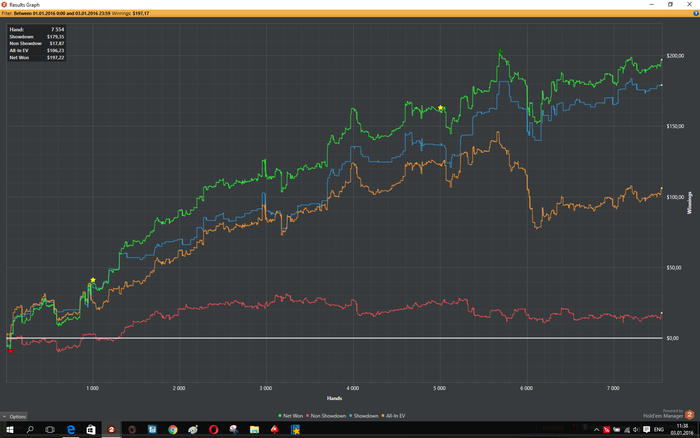Click the yellow star marker near hand 1000
700x438 pixels.
93,280
